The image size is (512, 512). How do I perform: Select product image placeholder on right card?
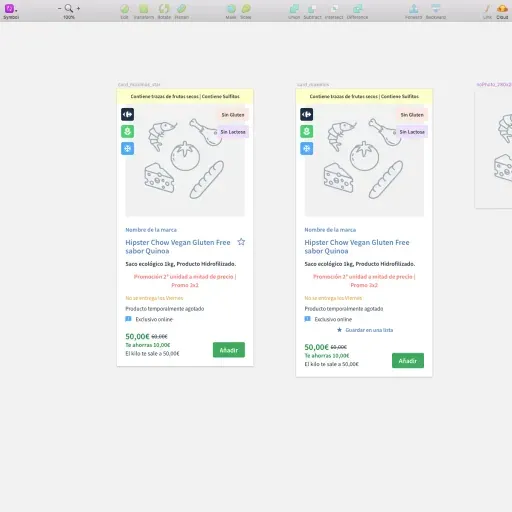[364, 161]
